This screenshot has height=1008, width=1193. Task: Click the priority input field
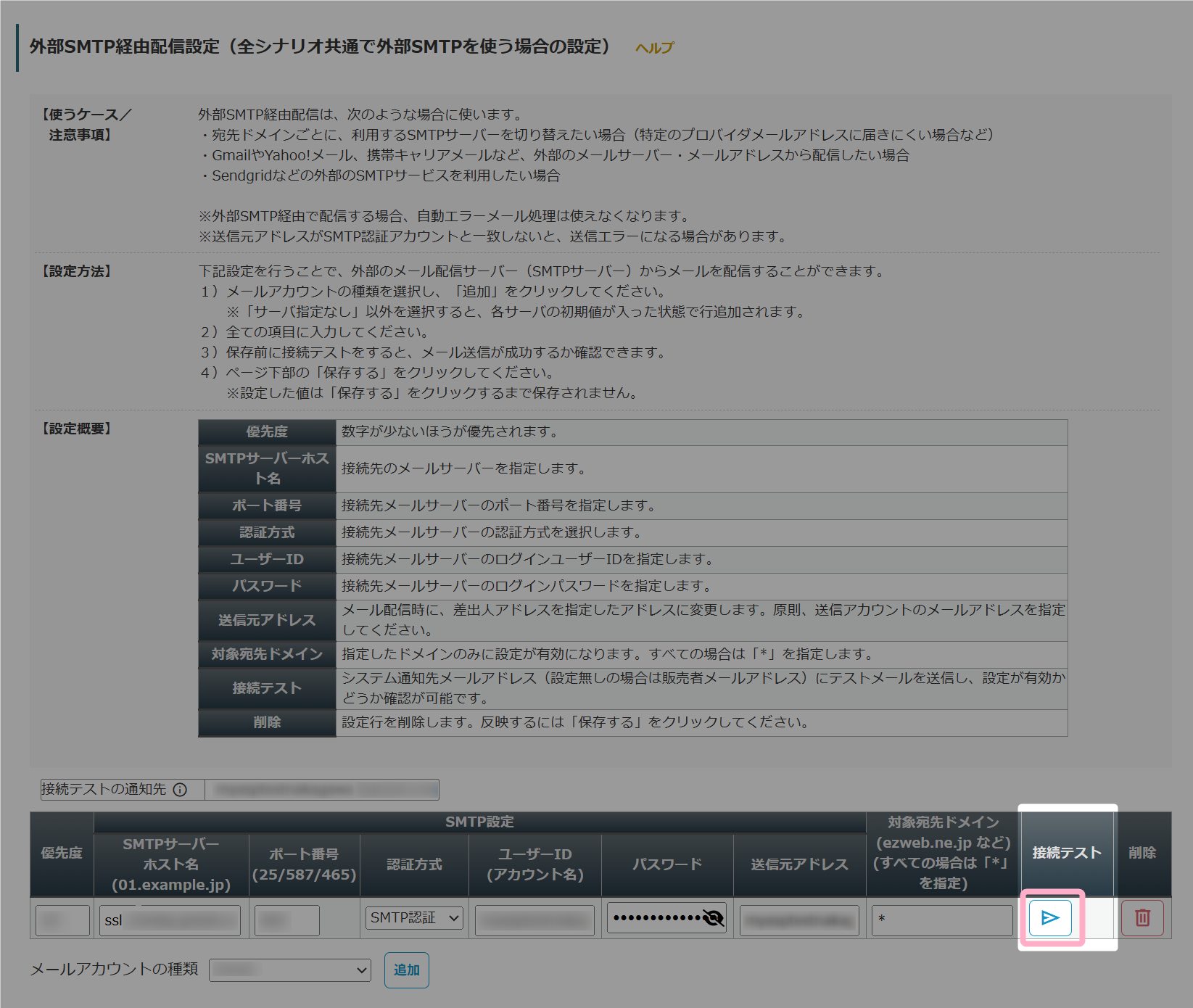tap(62, 920)
